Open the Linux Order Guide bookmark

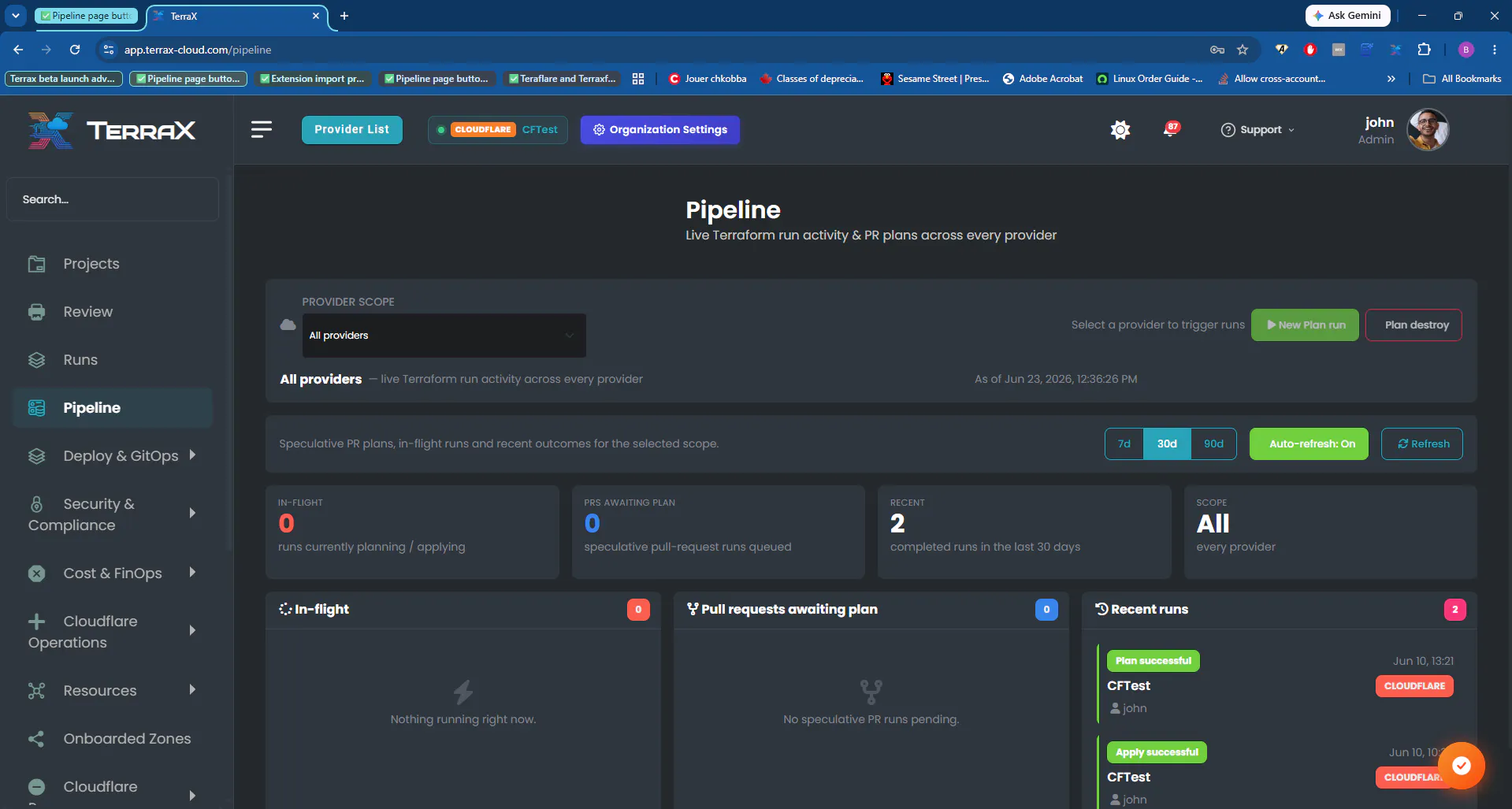point(1150,79)
